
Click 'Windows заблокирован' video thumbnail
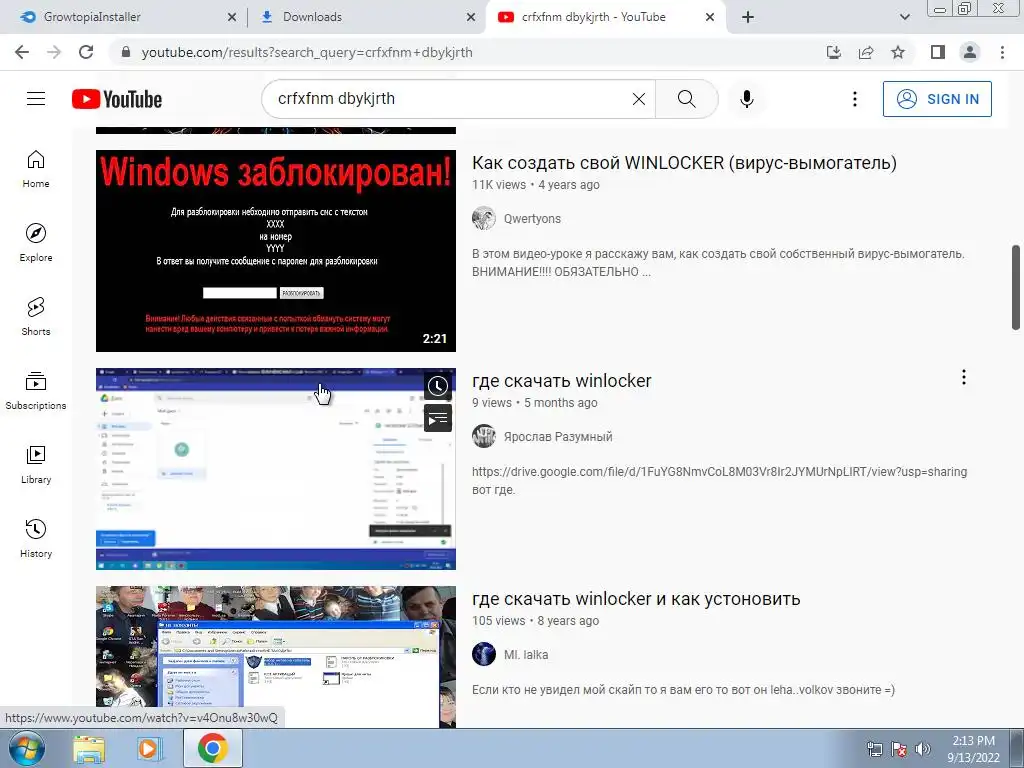point(276,251)
